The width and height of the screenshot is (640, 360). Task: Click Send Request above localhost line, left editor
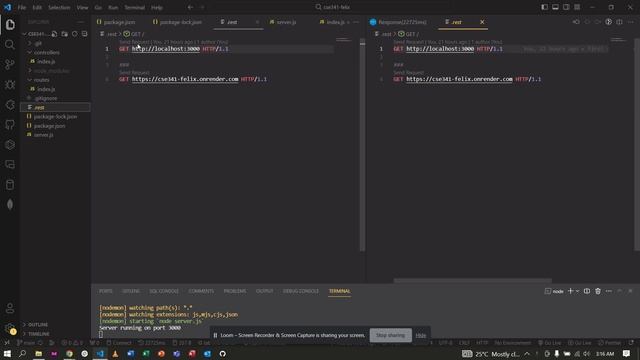[x=134, y=42]
